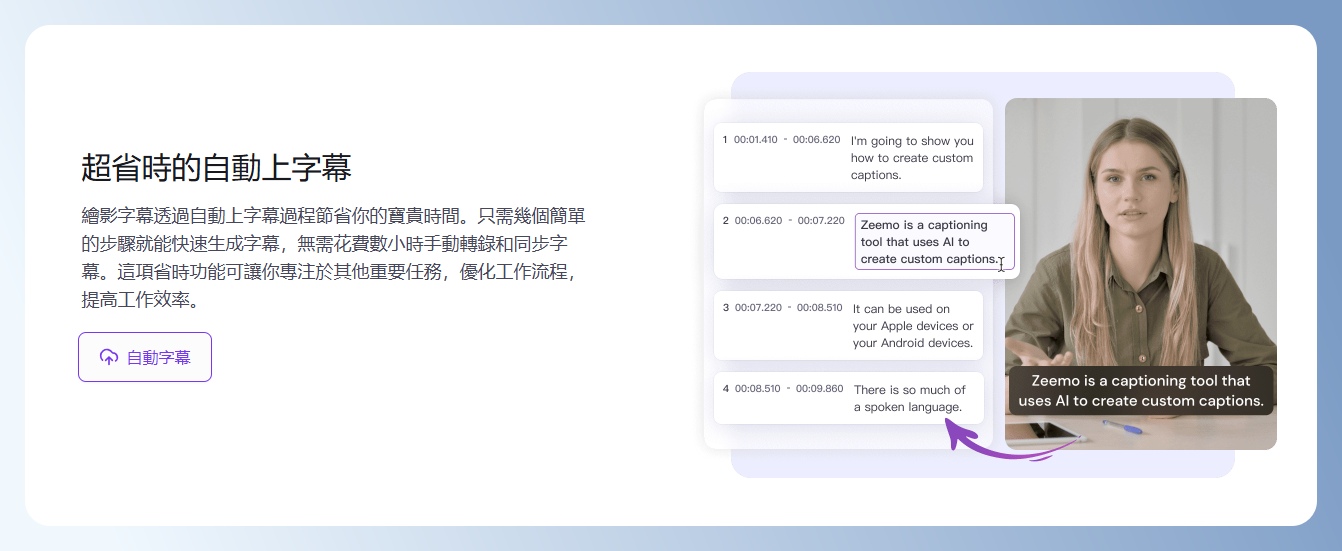Click the start timestamp 00:01.410
Screen dimensions: 1342x551
click(x=756, y=140)
